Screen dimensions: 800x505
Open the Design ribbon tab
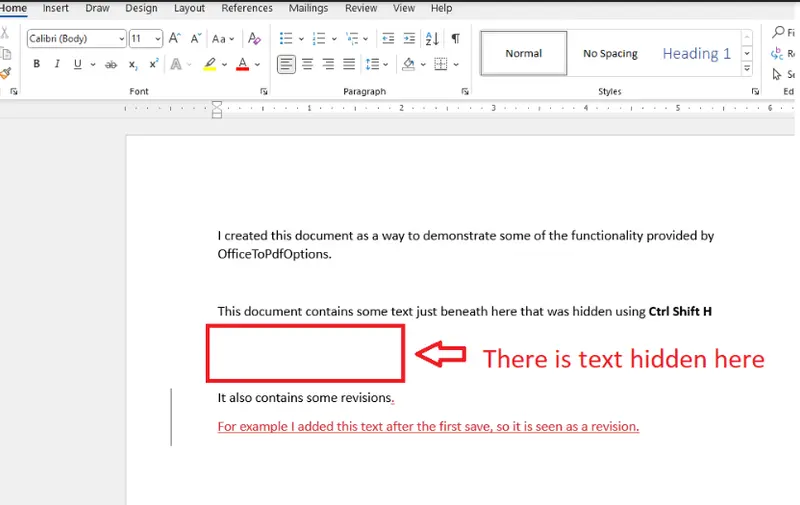(141, 8)
